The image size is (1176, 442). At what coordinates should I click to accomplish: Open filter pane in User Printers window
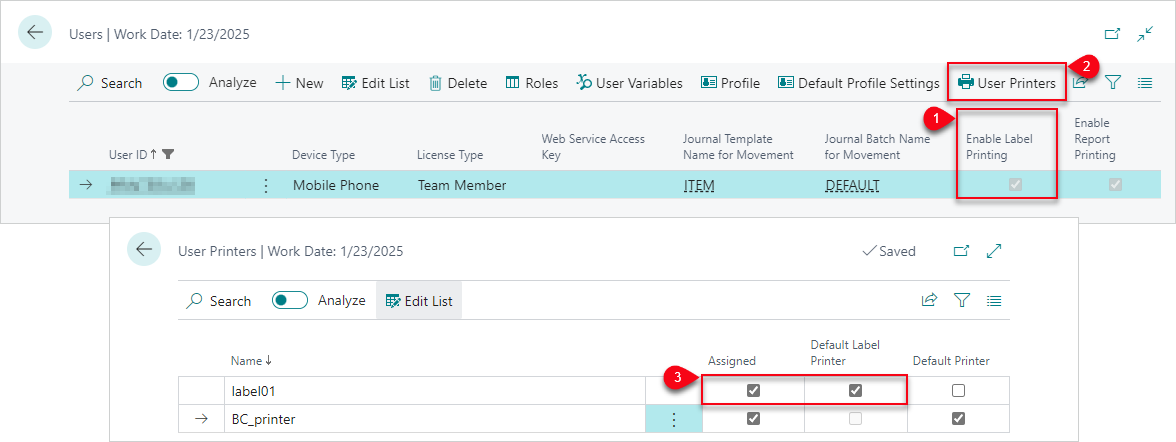point(962,300)
